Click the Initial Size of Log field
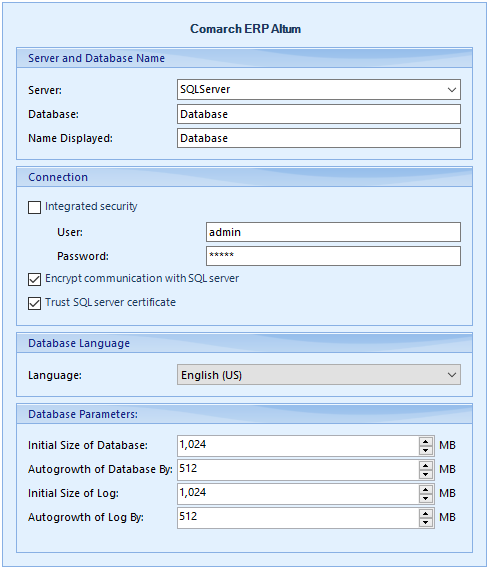489x569 pixels. click(298, 494)
